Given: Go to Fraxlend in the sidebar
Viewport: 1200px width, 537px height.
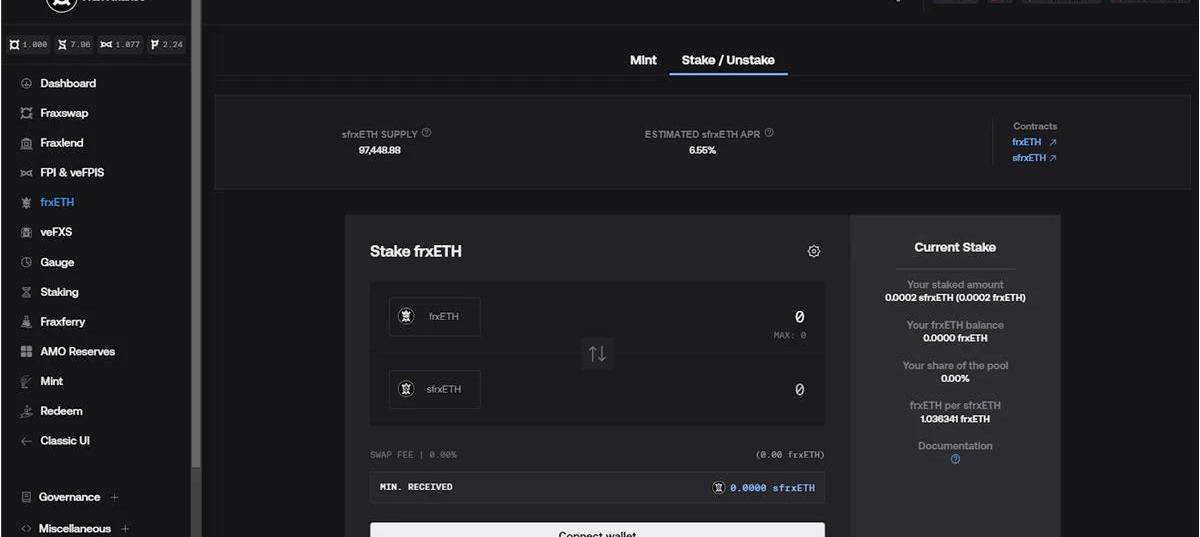Looking at the screenshot, I should [52, 143].
